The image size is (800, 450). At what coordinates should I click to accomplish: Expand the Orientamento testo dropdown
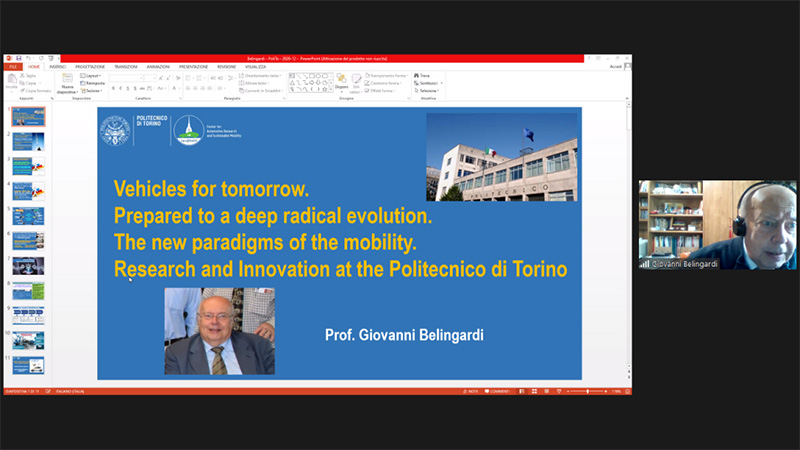coord(260,76)
